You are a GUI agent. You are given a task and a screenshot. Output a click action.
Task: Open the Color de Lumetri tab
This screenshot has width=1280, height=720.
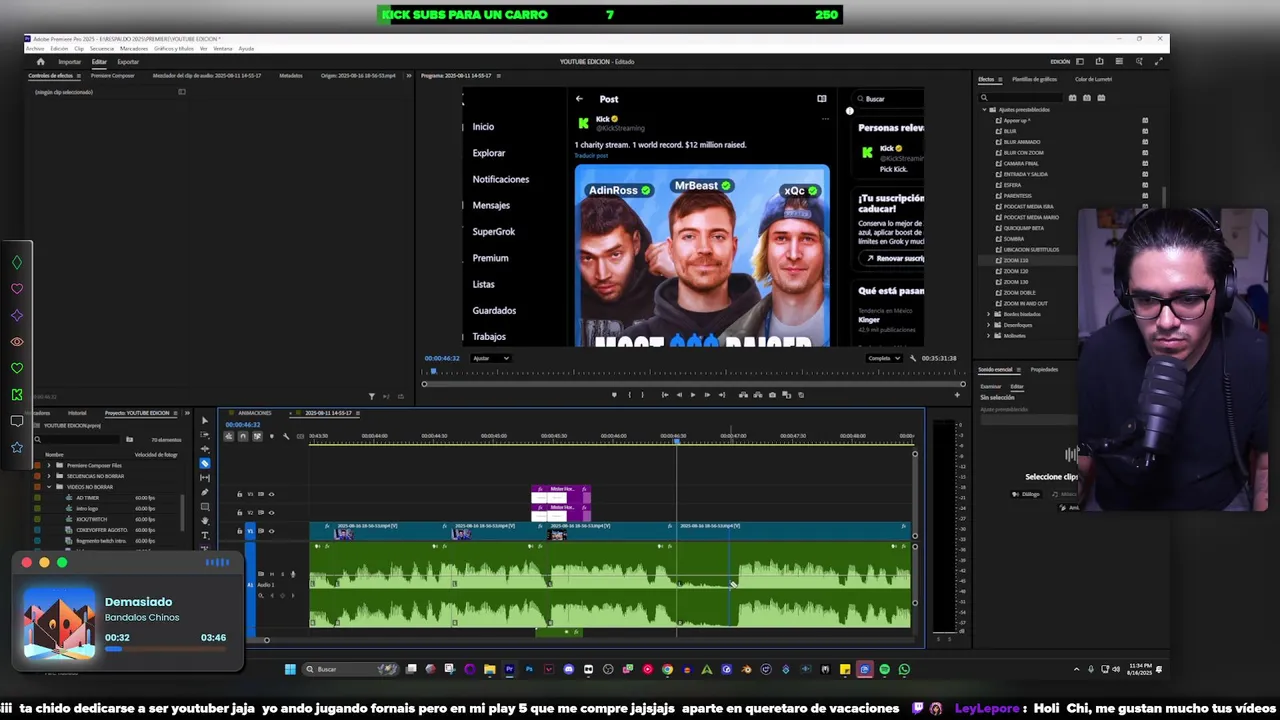[x=1093, y=79]
